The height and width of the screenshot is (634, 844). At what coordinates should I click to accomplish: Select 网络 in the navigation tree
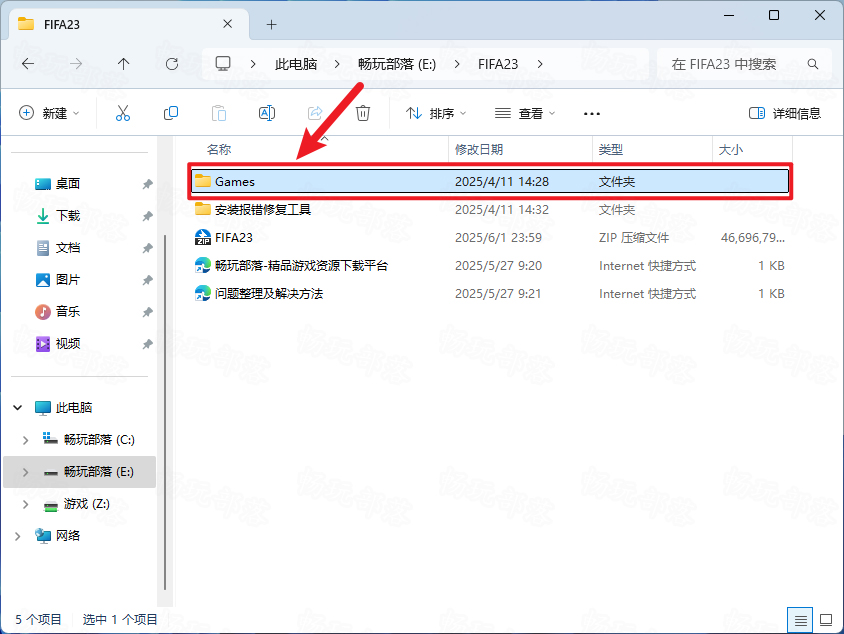pos(68,536)
